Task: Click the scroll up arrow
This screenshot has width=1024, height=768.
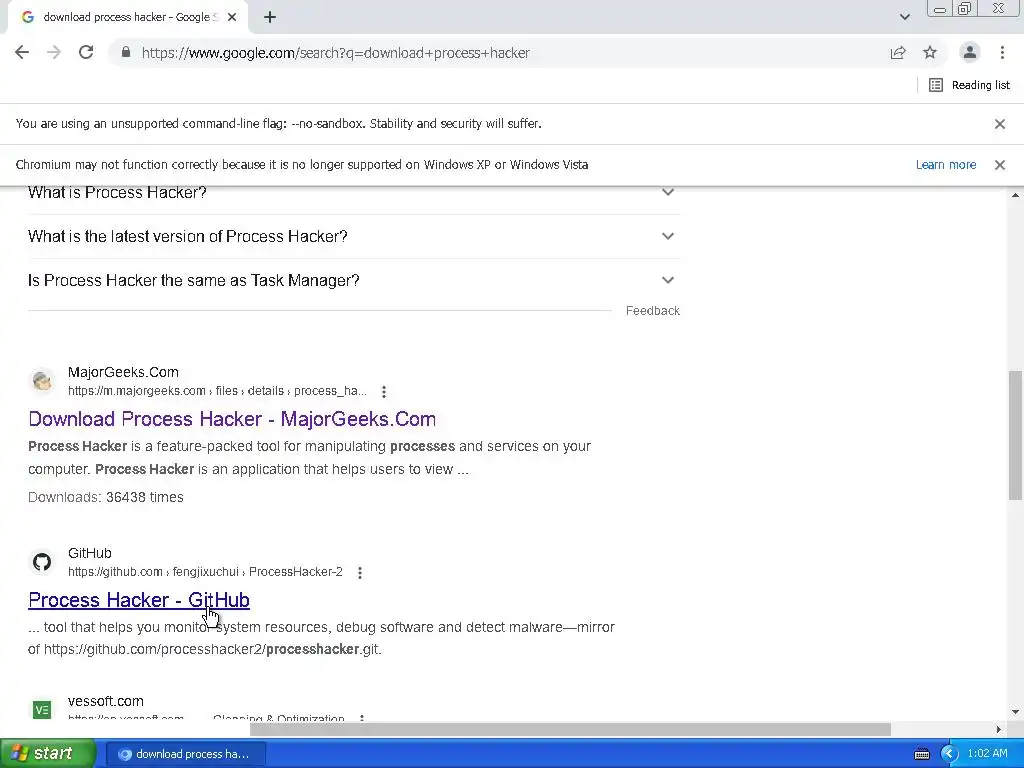Action: click(x=1016, y=195)
